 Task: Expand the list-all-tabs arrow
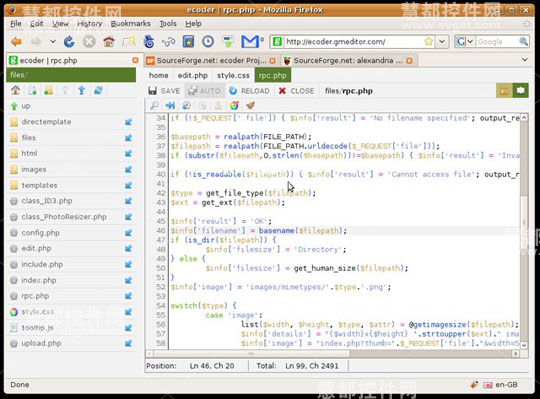coord(525,60)
